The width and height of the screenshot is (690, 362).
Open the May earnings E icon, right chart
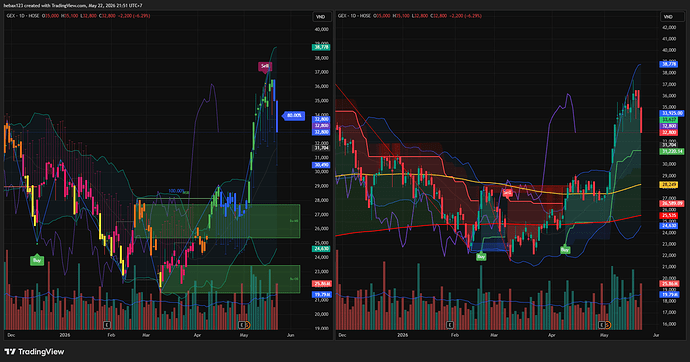602,325
